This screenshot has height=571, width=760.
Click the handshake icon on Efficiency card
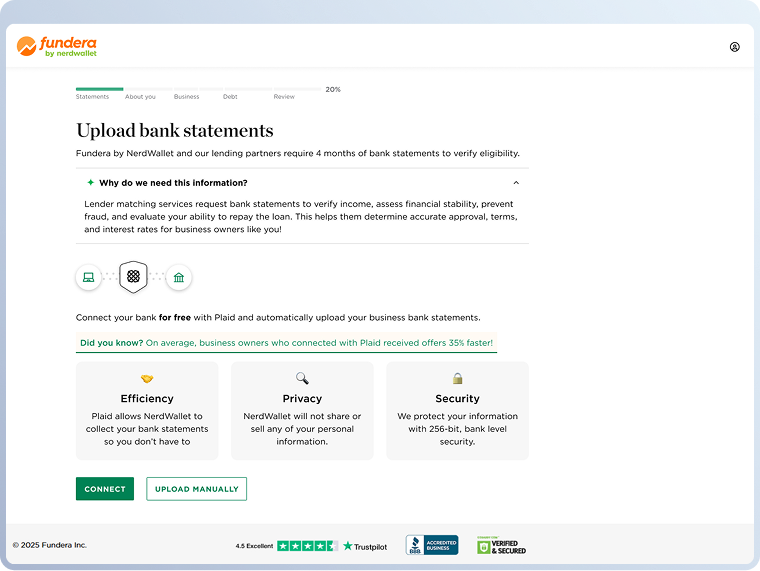[x=147, y=379]
